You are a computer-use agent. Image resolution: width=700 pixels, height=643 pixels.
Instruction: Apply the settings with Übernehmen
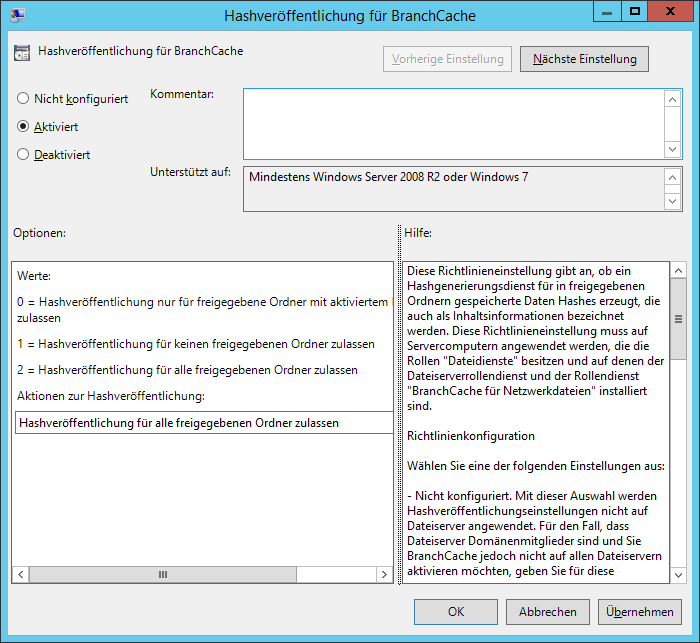coord(640,612)
